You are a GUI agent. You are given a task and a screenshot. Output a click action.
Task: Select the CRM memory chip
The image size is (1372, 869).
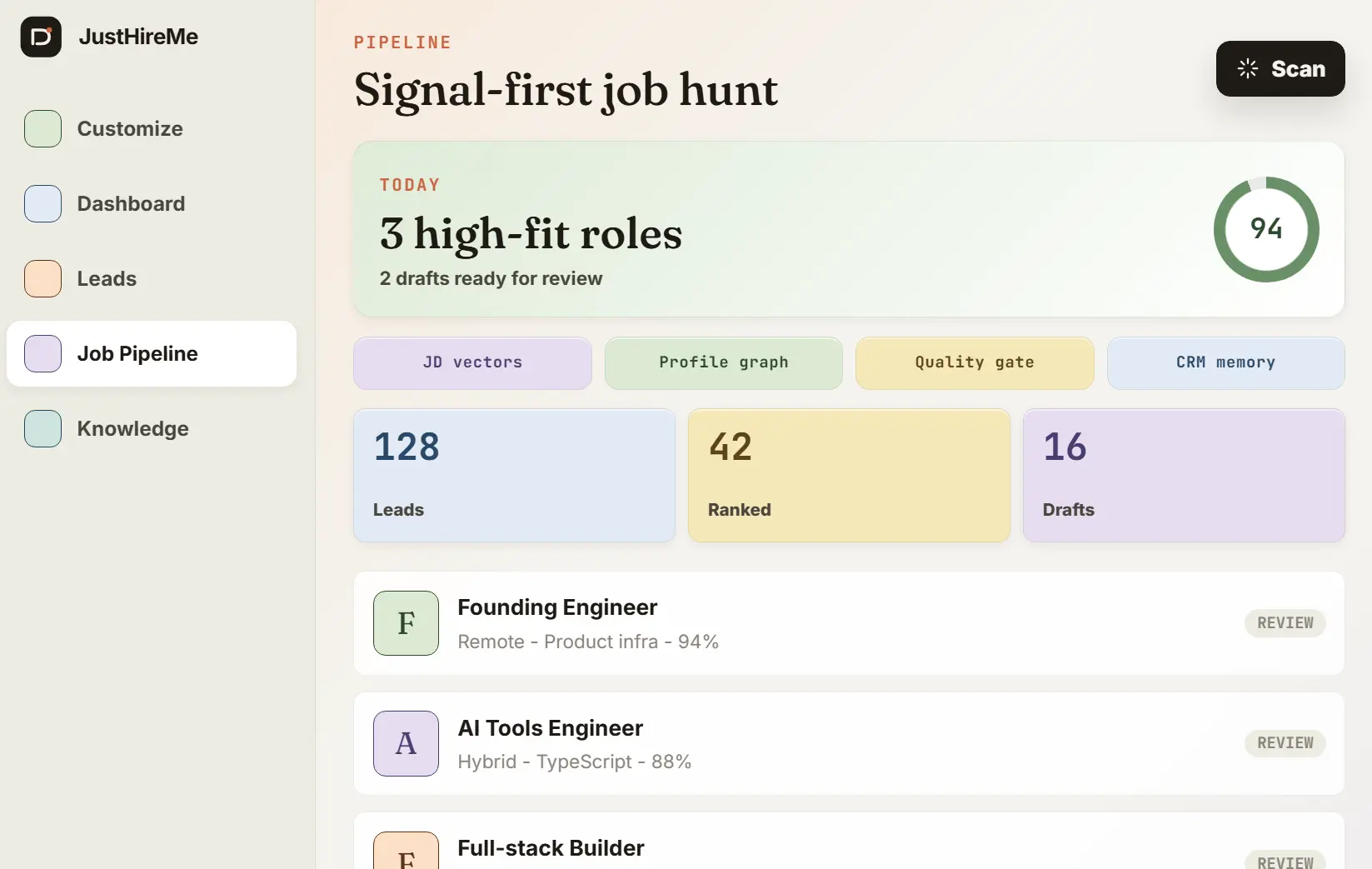1226,362
